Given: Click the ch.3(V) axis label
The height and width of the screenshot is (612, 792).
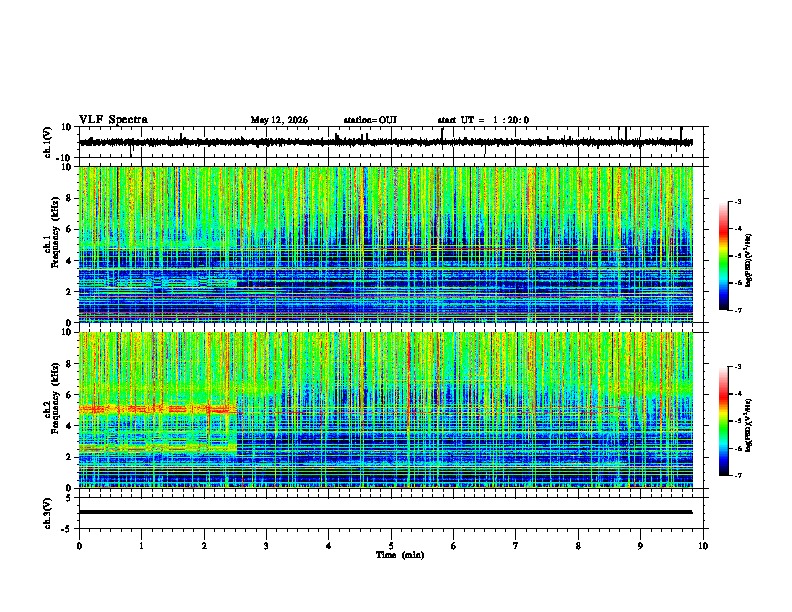Looking at the screenshot, I should click(x=48, y=514).
